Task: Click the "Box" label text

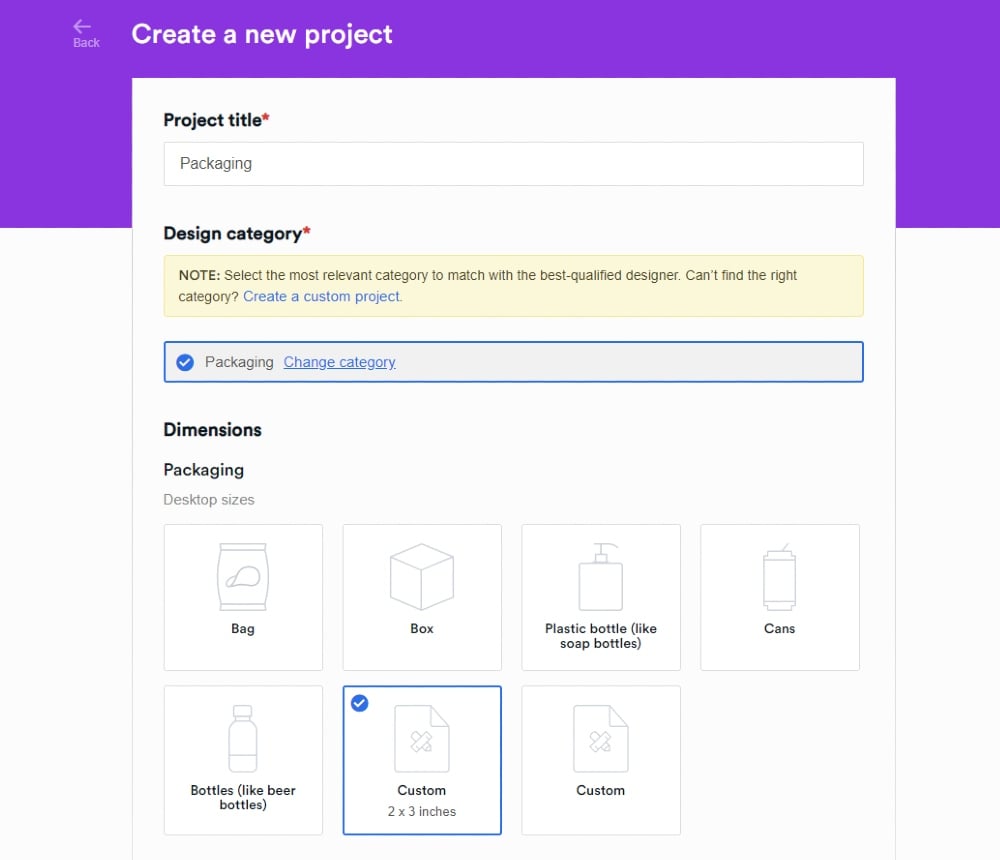Action: pyautogui.click(x=422, y=629)
